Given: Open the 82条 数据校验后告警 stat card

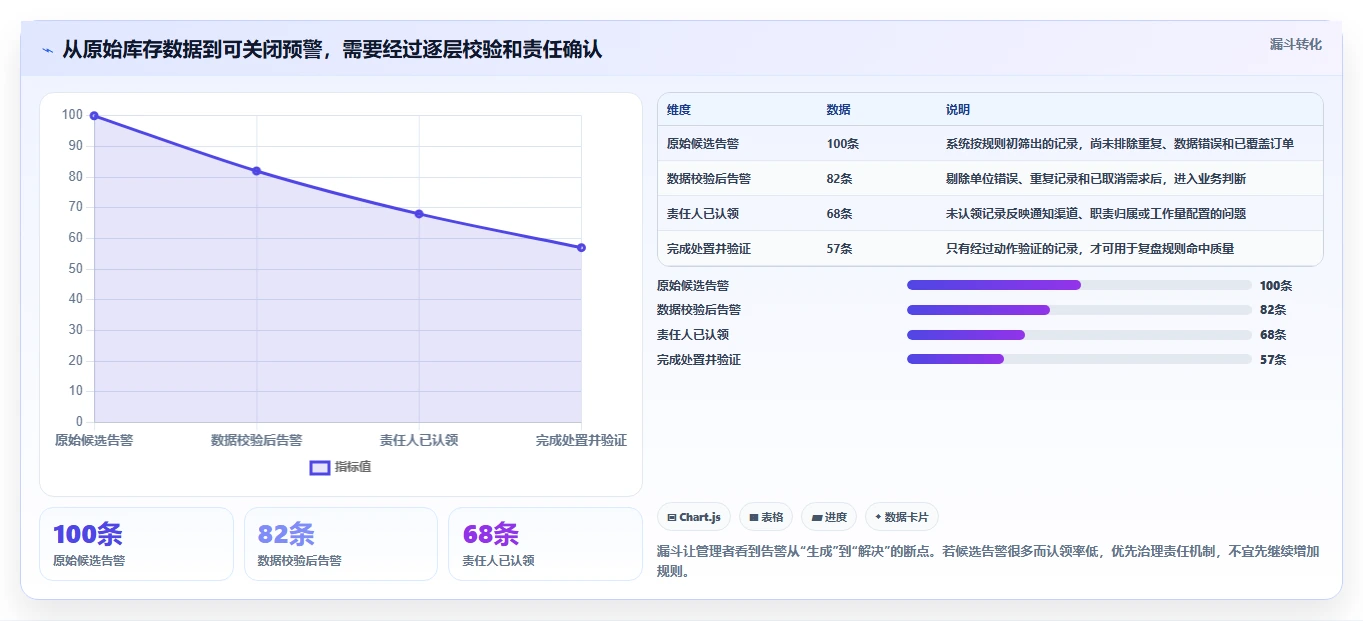Looking at the screenshot, I should point(341,544).
